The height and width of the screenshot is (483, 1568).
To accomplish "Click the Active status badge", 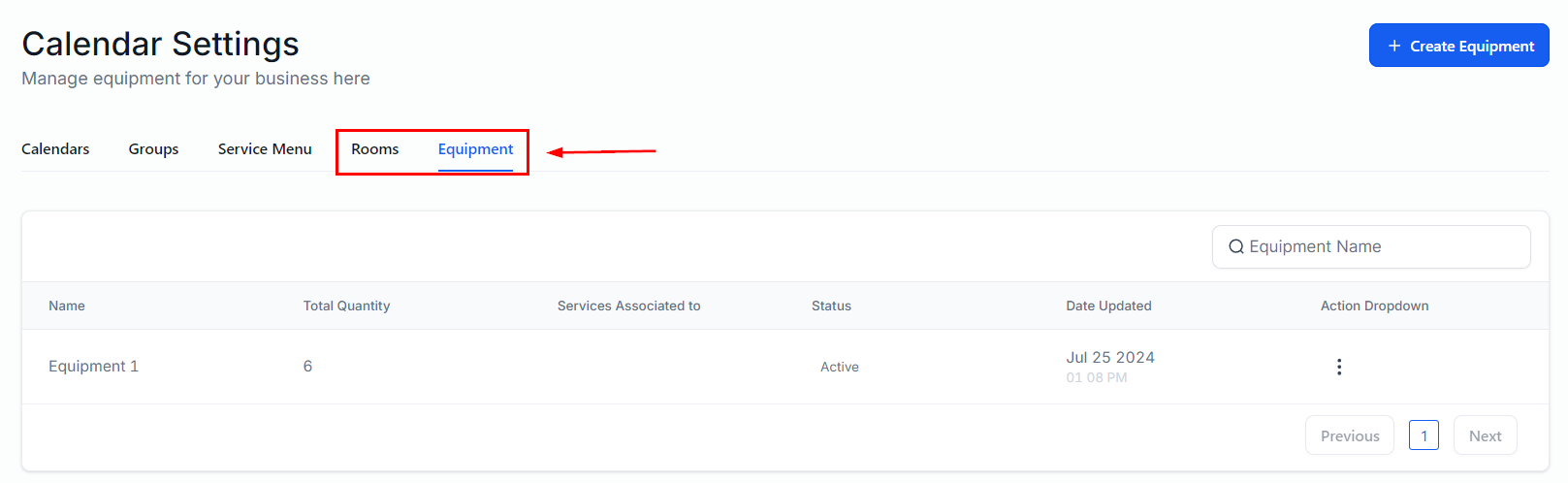I will coord(840,367).
